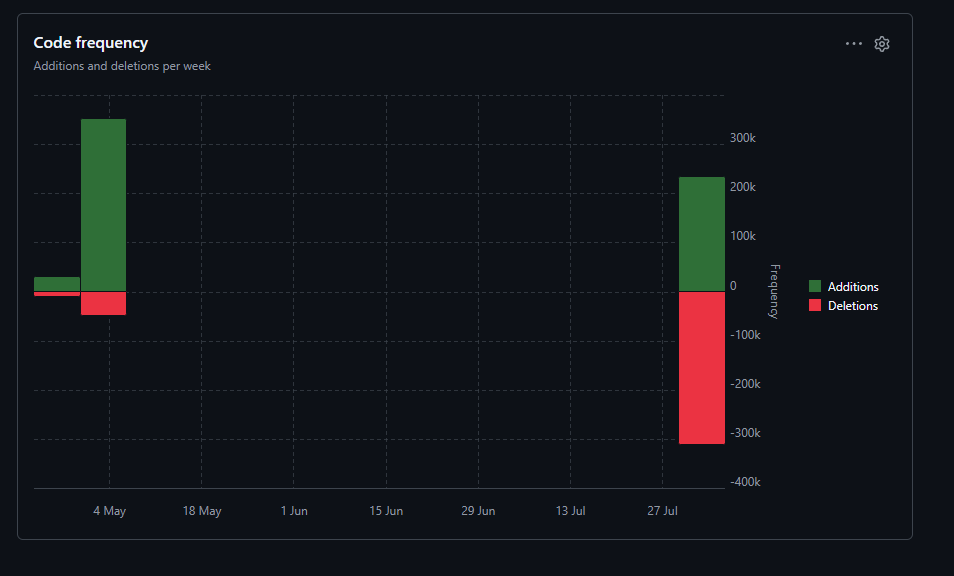Click the '18 May' axis label
This screenshot has height=576, width=954.
click(202, 511)
